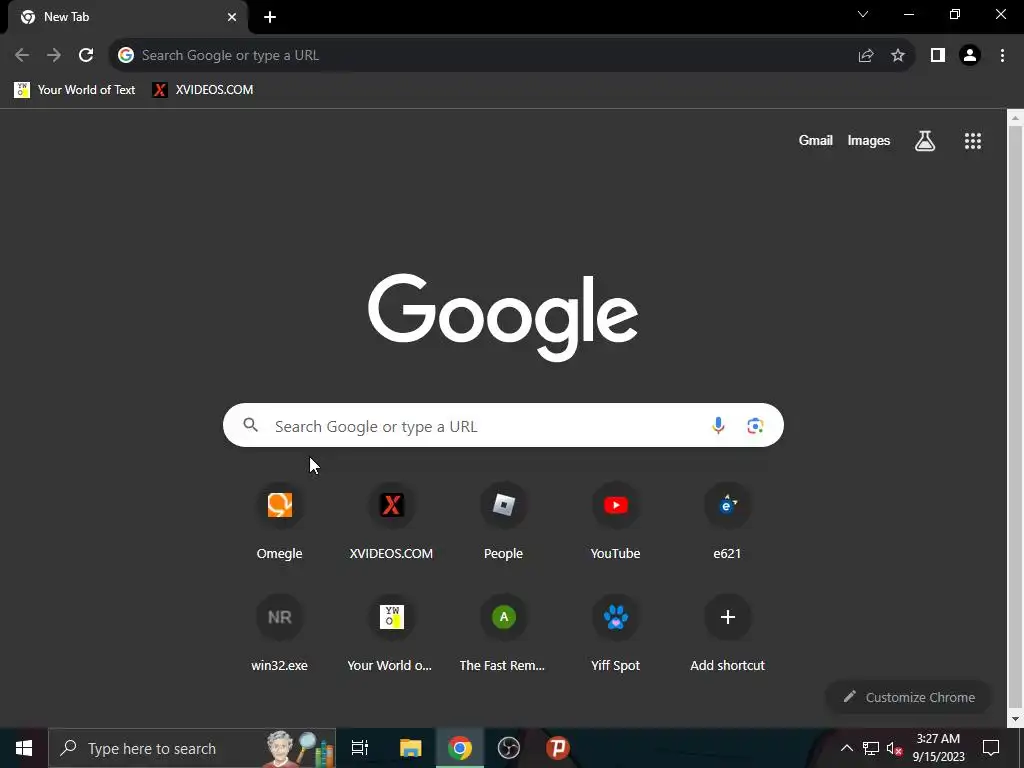Open the tab search dropdown arrow
Viewport: 1024px width, 768px height.
click(x=863, y=14)
